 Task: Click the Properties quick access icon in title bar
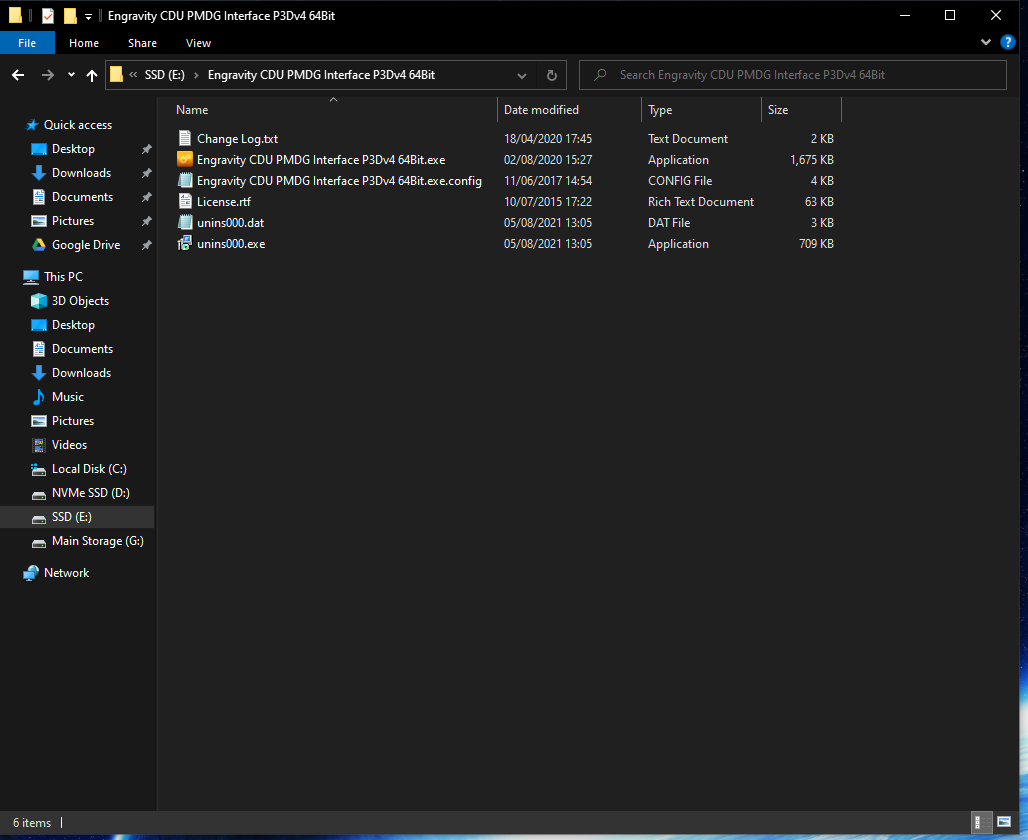point(48,16)
